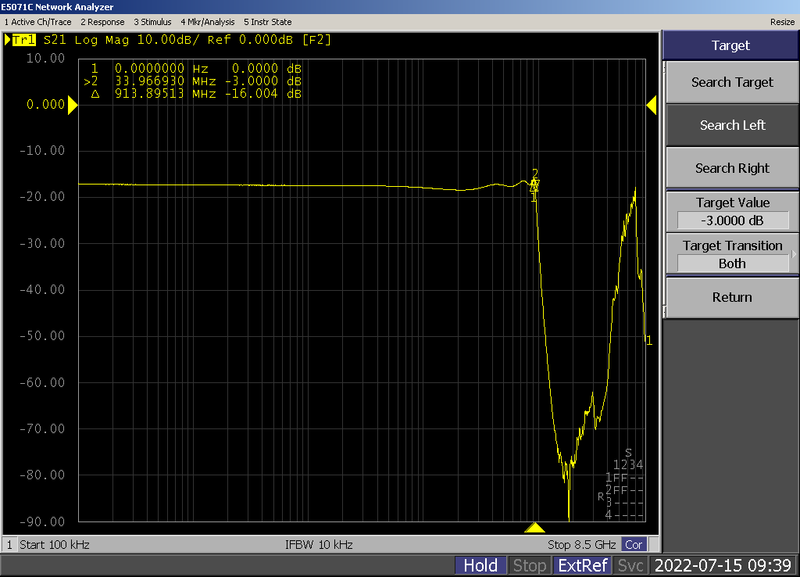This screenshot has height=577, width=800.
Task: Click the Search Right softkey
Action: (x=732, y=168)
